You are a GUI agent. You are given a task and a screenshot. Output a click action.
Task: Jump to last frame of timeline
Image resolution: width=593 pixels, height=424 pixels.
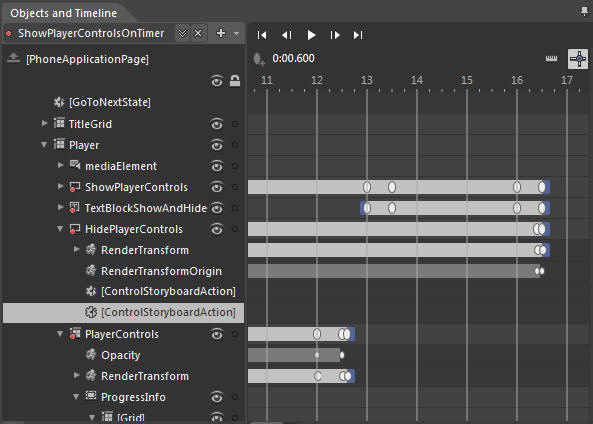pyautogui.click(x=358, y=35)
